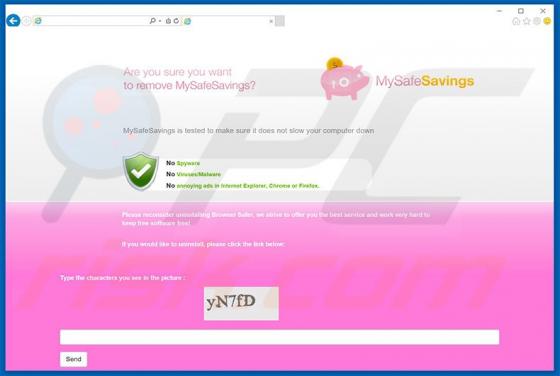The image size is (560, 376).
Task: Open Favorites star icon
Action: [x=526, y=21]
